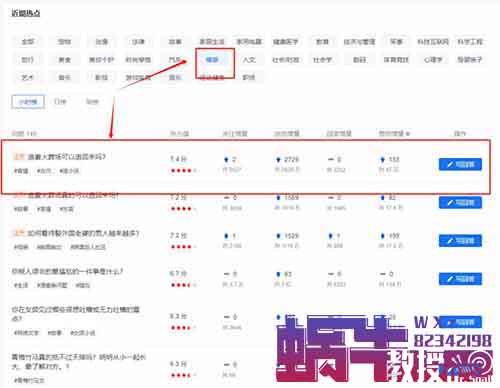Select the 健康医学 category
Screen dimensions: 500x388
point(285,42)
